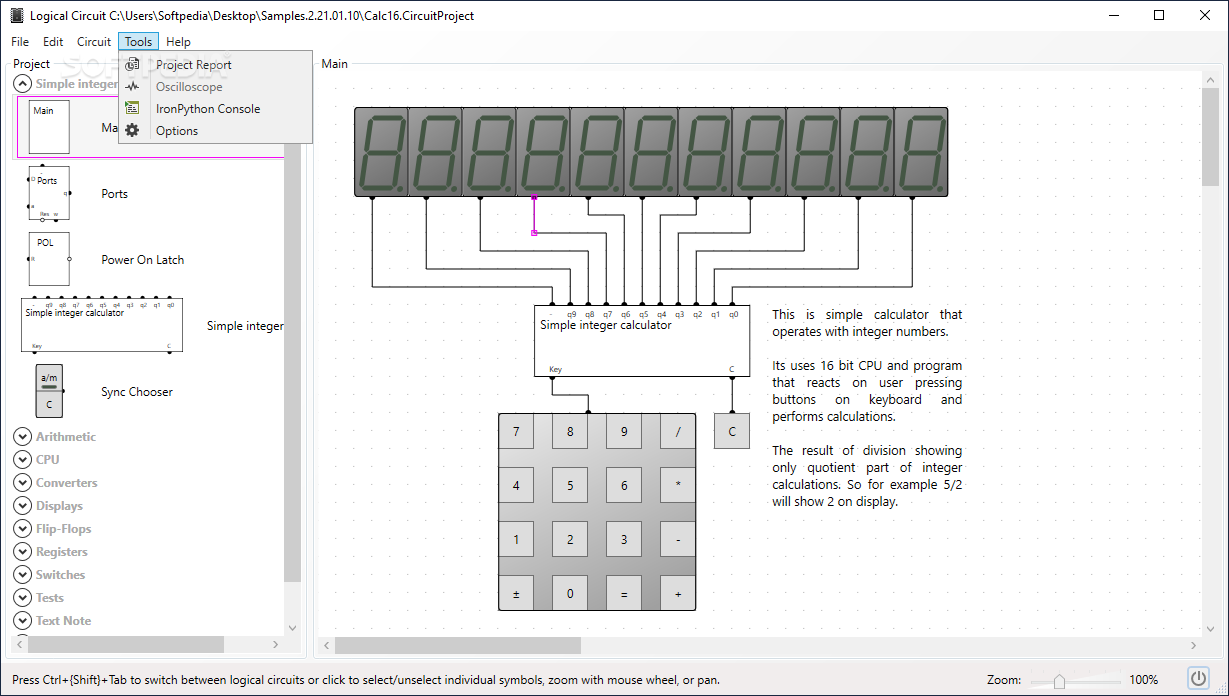Click the 100% zoom value
The image size is (1229, 696).
(x=1144, y=680)
